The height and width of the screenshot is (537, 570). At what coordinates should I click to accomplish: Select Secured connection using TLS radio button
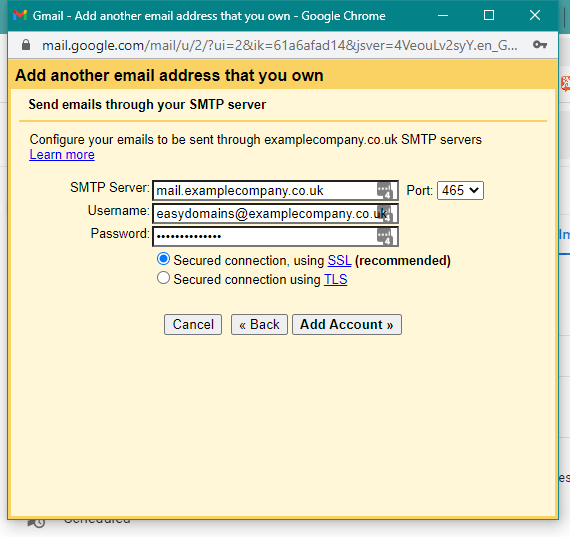[x=163, y=278]
